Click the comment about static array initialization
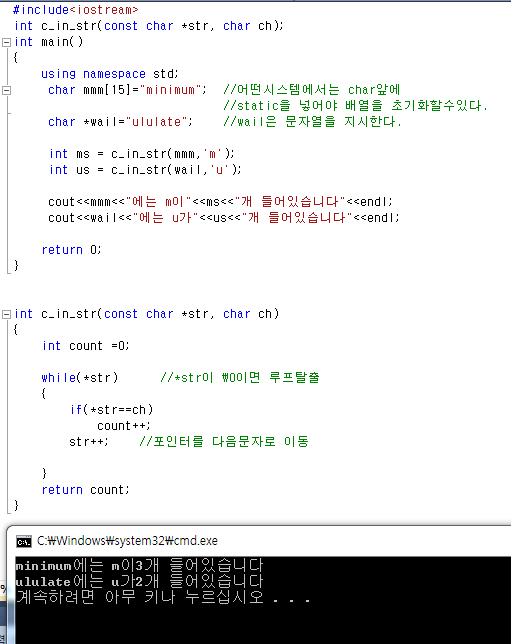 tap(356, 106)
